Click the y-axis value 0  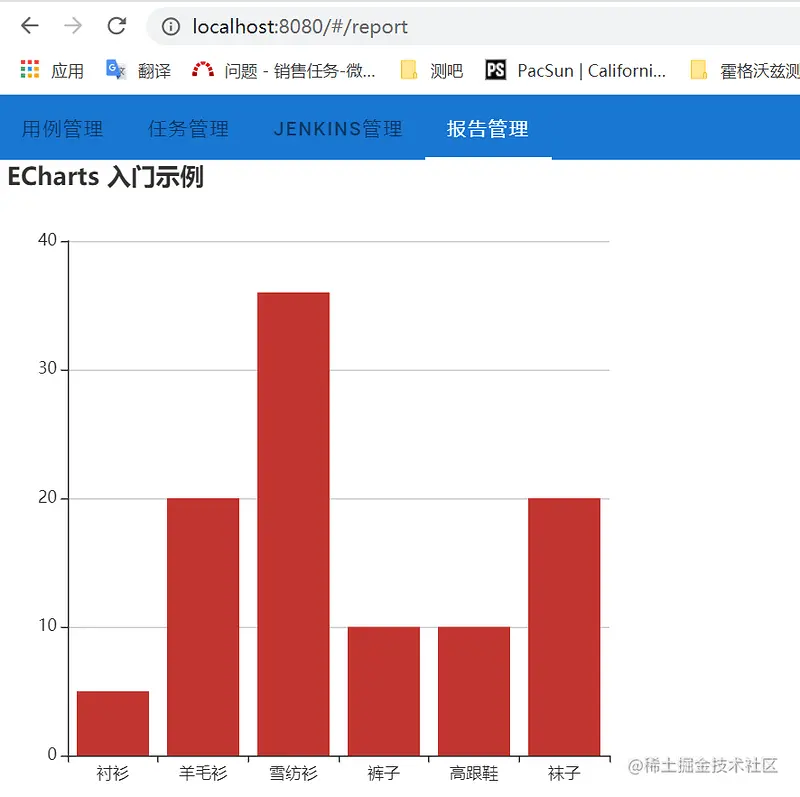tap(52, 755)
